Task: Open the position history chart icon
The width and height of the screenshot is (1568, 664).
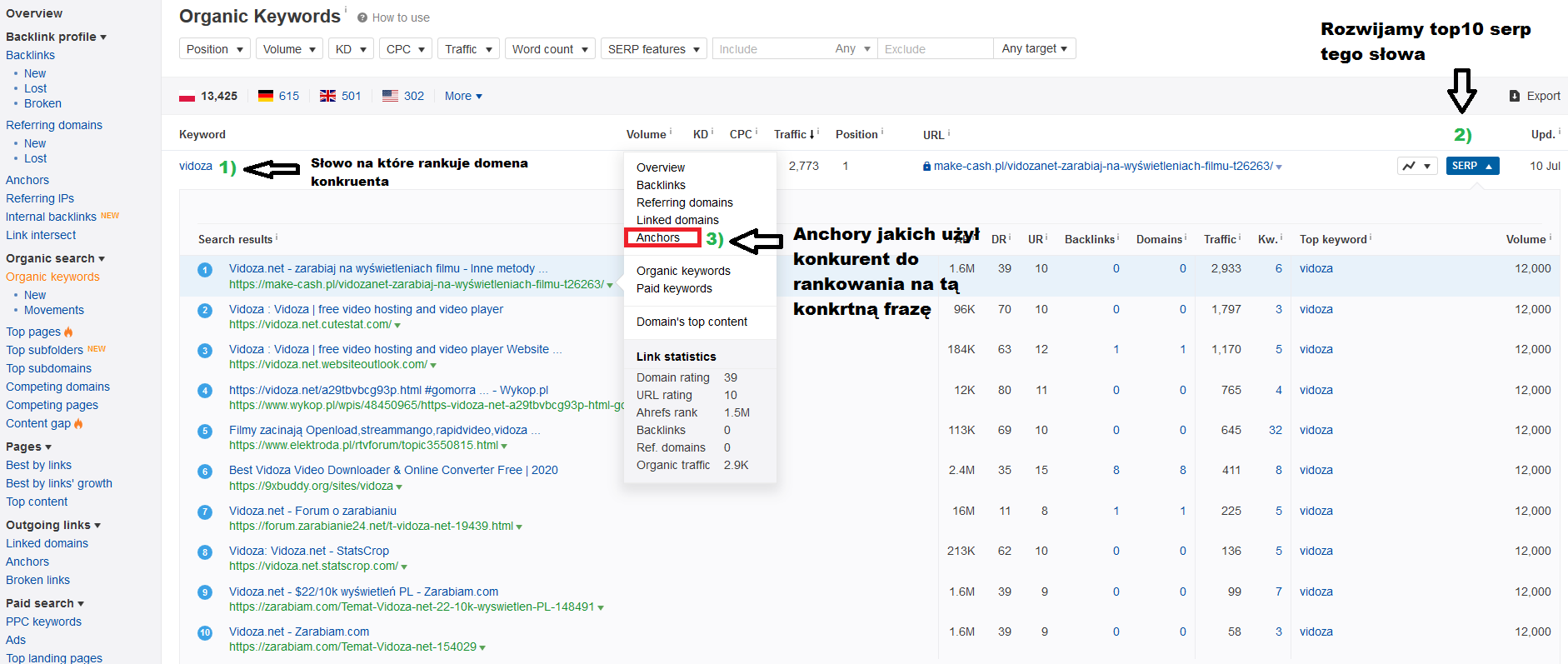Action: pyautogui.click(x=1410, y=166)
